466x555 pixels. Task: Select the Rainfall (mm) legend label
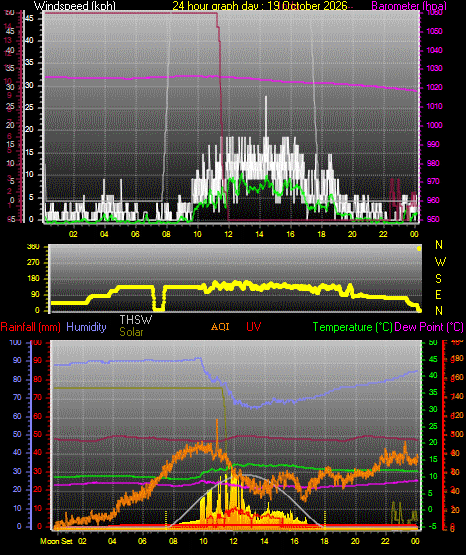[30, 327]
